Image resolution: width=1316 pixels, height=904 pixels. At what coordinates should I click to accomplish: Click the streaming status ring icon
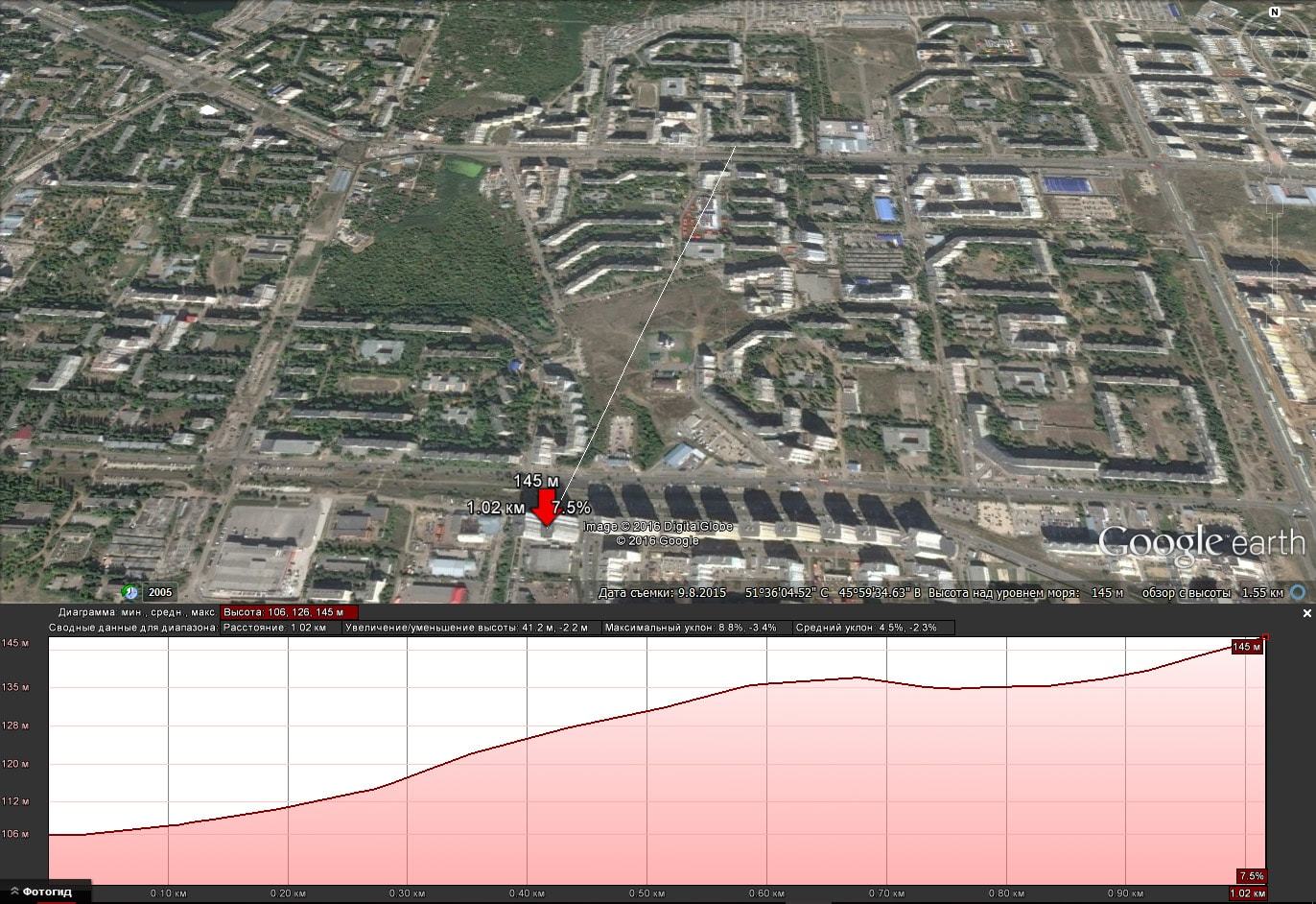pyautogui.click(x=1299, y=592)
